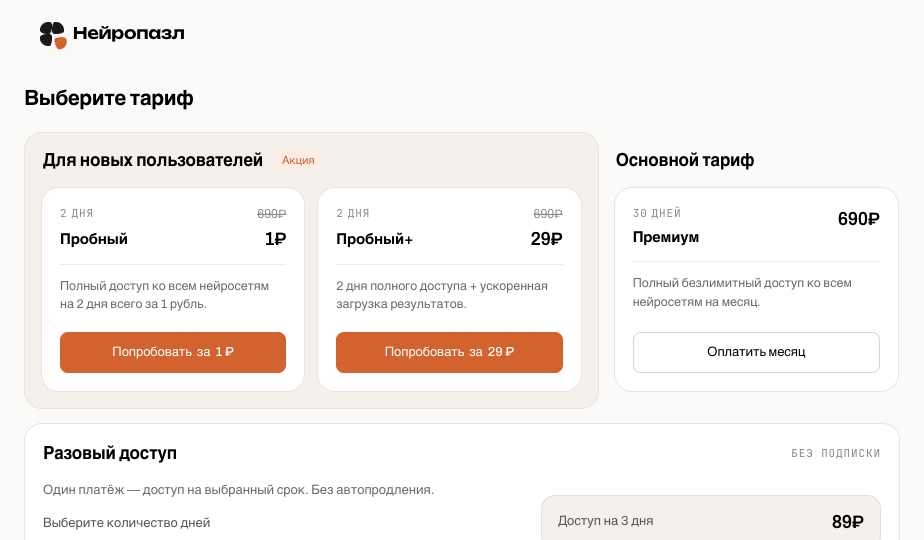This screenshot has height=540, width=924.
Task: Select the Премиум tariff title
Action: 666,237
